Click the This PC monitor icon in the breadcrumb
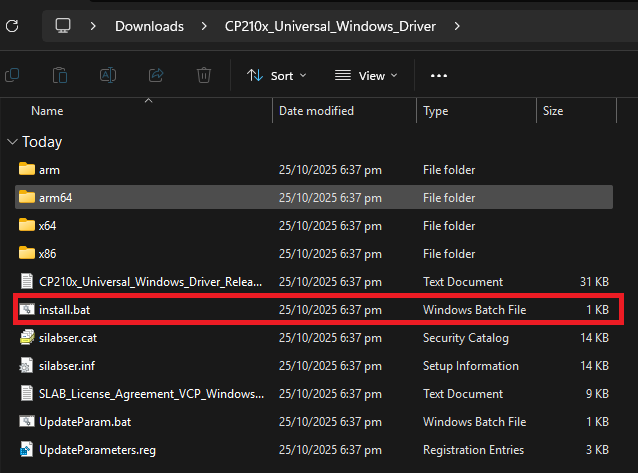Screen dimensions: 638x473 pyautogui.click(x=63, y=26)
